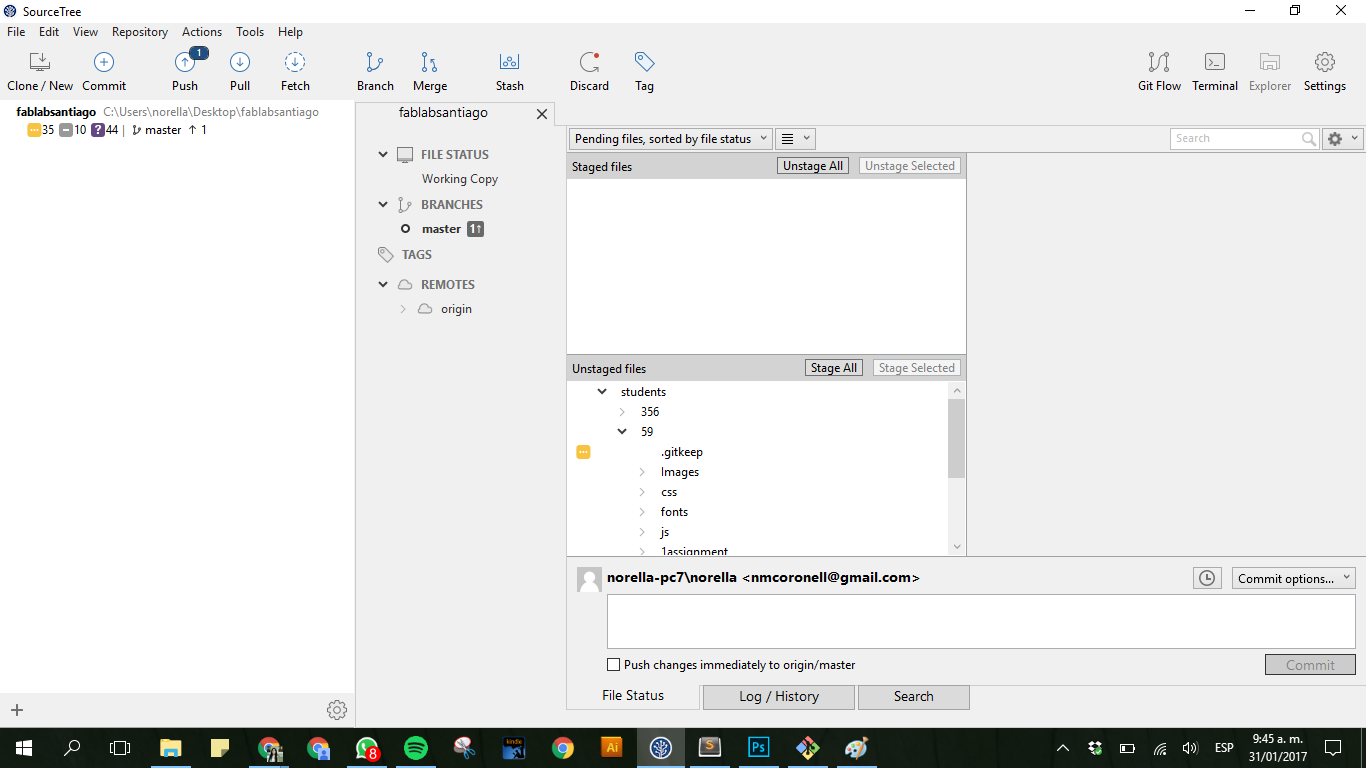
Task: Open Illustrator from the taskbar
Action: click(x=612, y=747)
